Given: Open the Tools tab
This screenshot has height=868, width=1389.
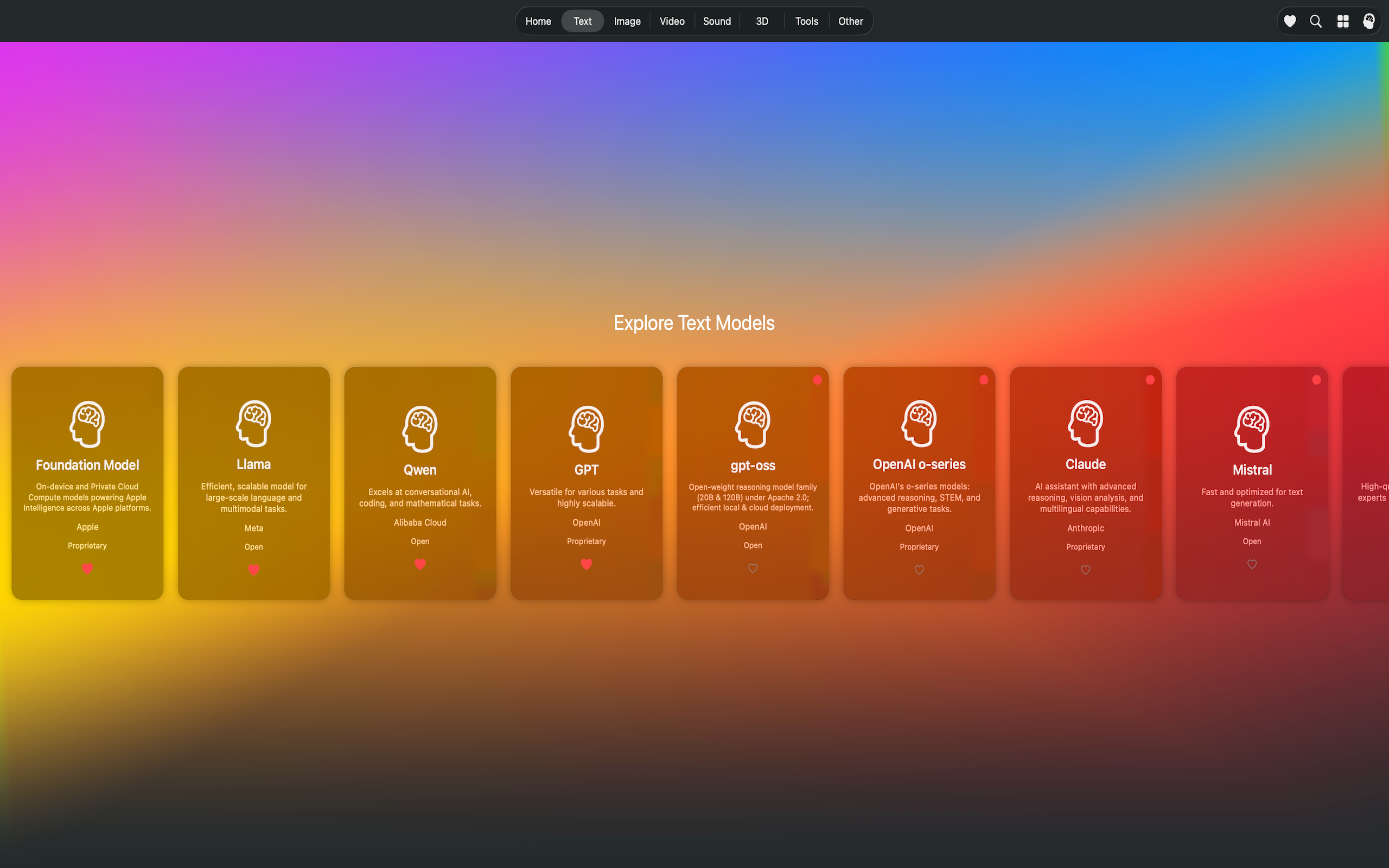Looking at the screenshot, I should tap(806, 21).
